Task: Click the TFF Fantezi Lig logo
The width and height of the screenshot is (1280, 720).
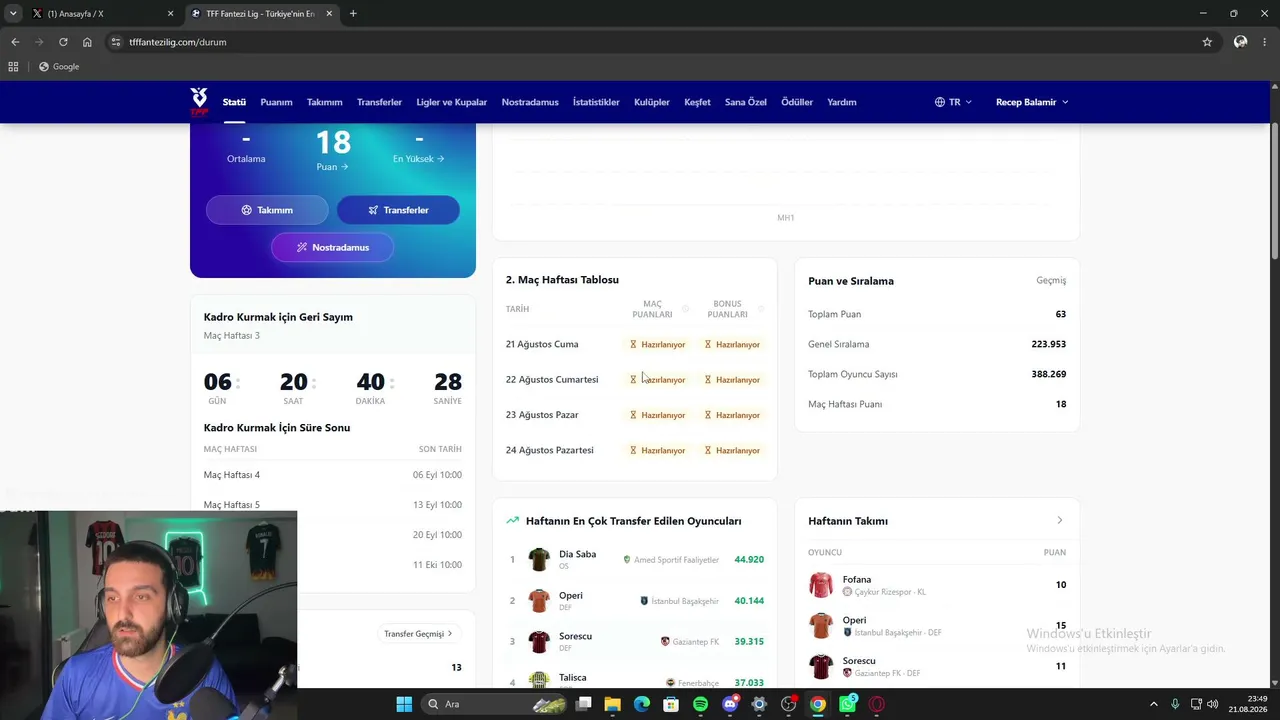Action: coord(199,102)
